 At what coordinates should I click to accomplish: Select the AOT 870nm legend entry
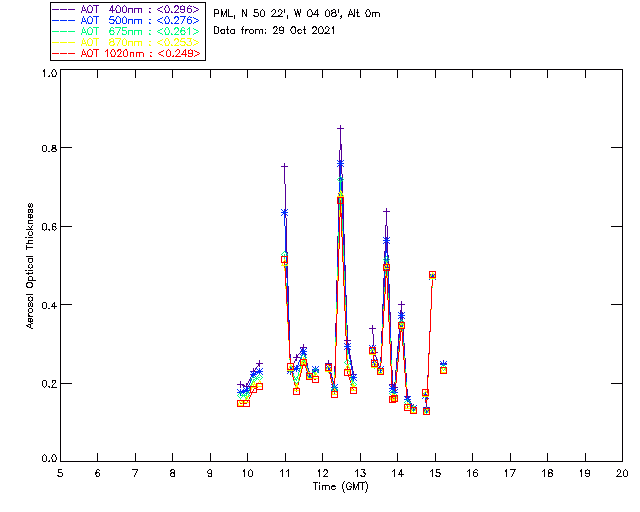click(127, 42)
